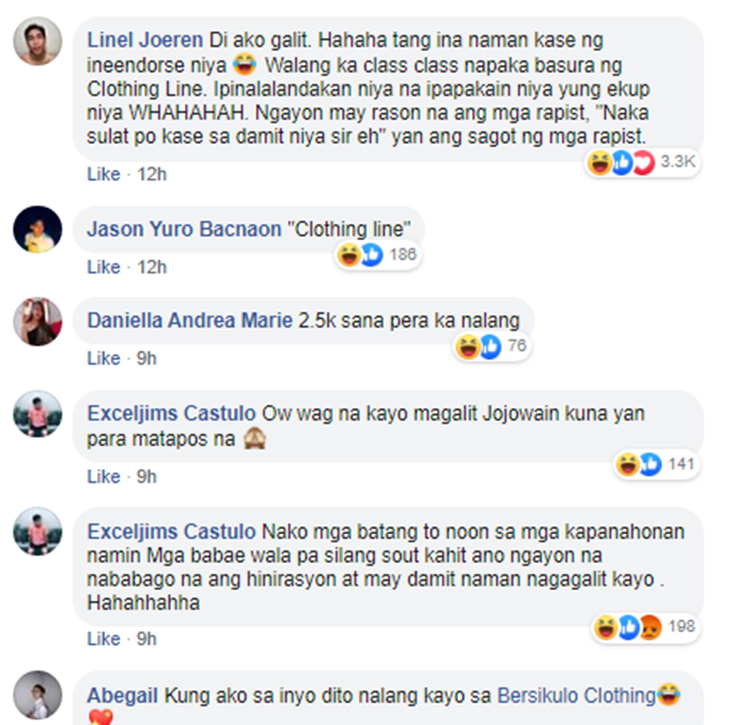Like the "Jojowain kuna yan" comment
Screen dimensions: 750x725
click(103, 477)
